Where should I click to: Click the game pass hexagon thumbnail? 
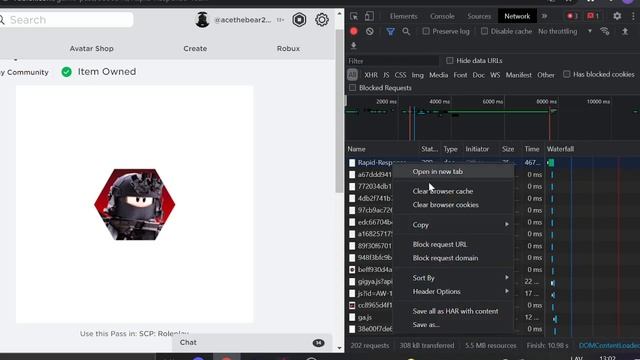135,204
